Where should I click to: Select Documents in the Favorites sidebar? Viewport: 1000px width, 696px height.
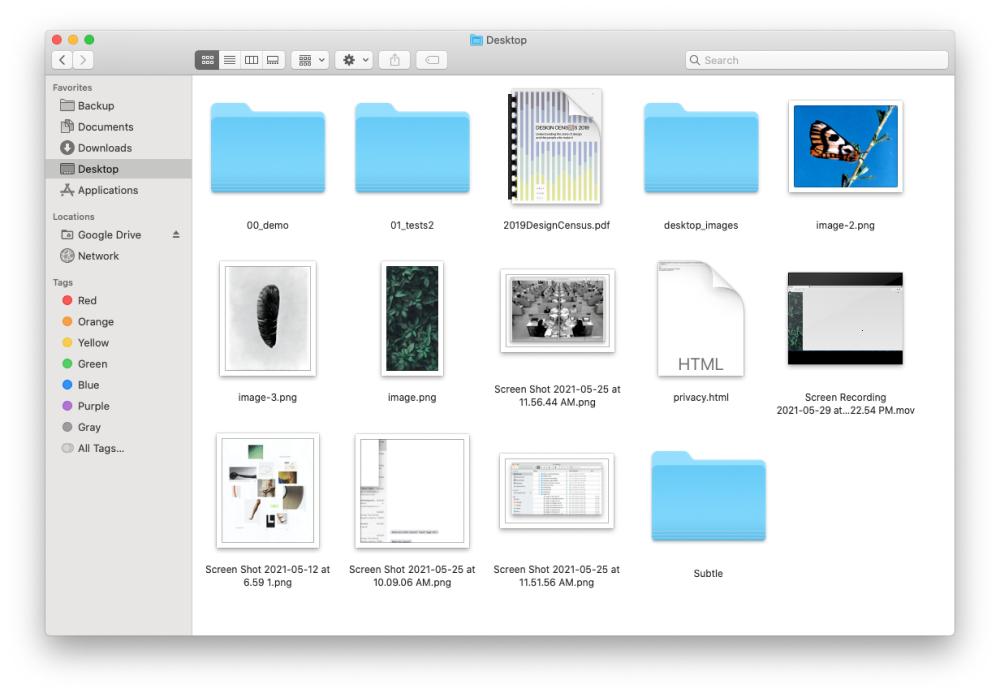pyautogui.click(x=103, y=126)
